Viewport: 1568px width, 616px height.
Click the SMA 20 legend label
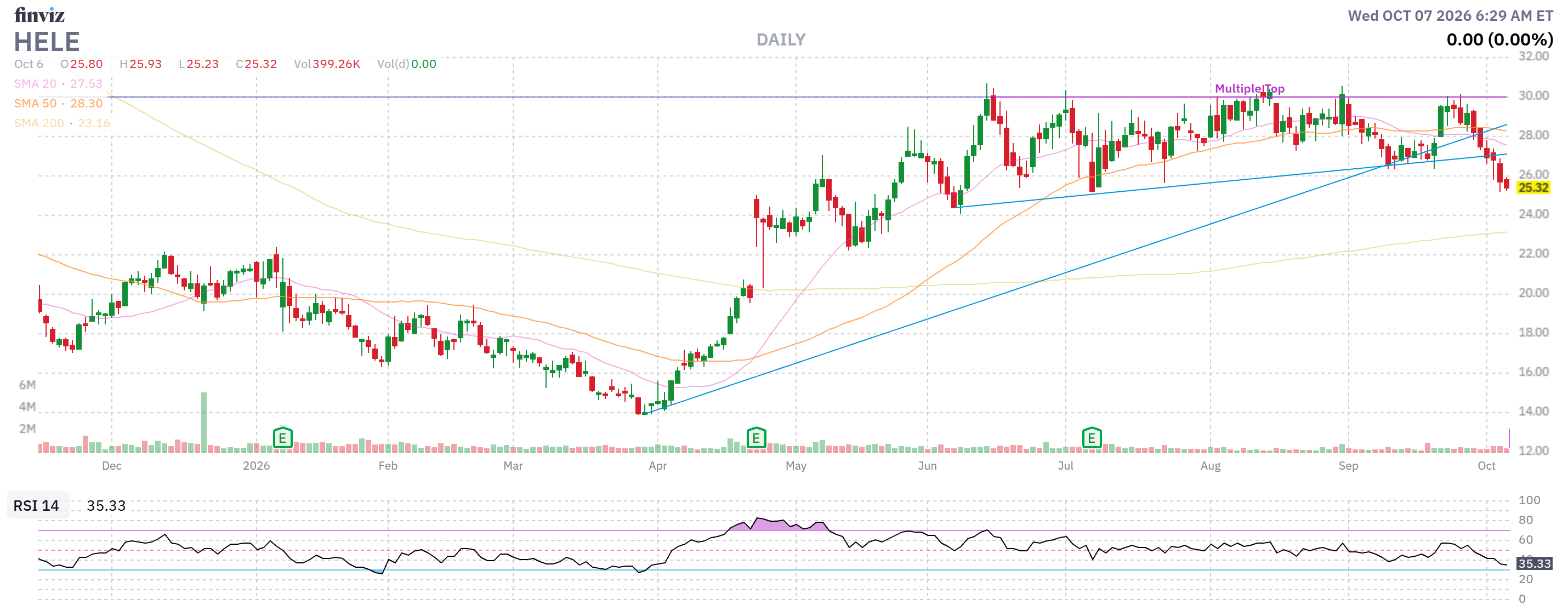point(35,83)
